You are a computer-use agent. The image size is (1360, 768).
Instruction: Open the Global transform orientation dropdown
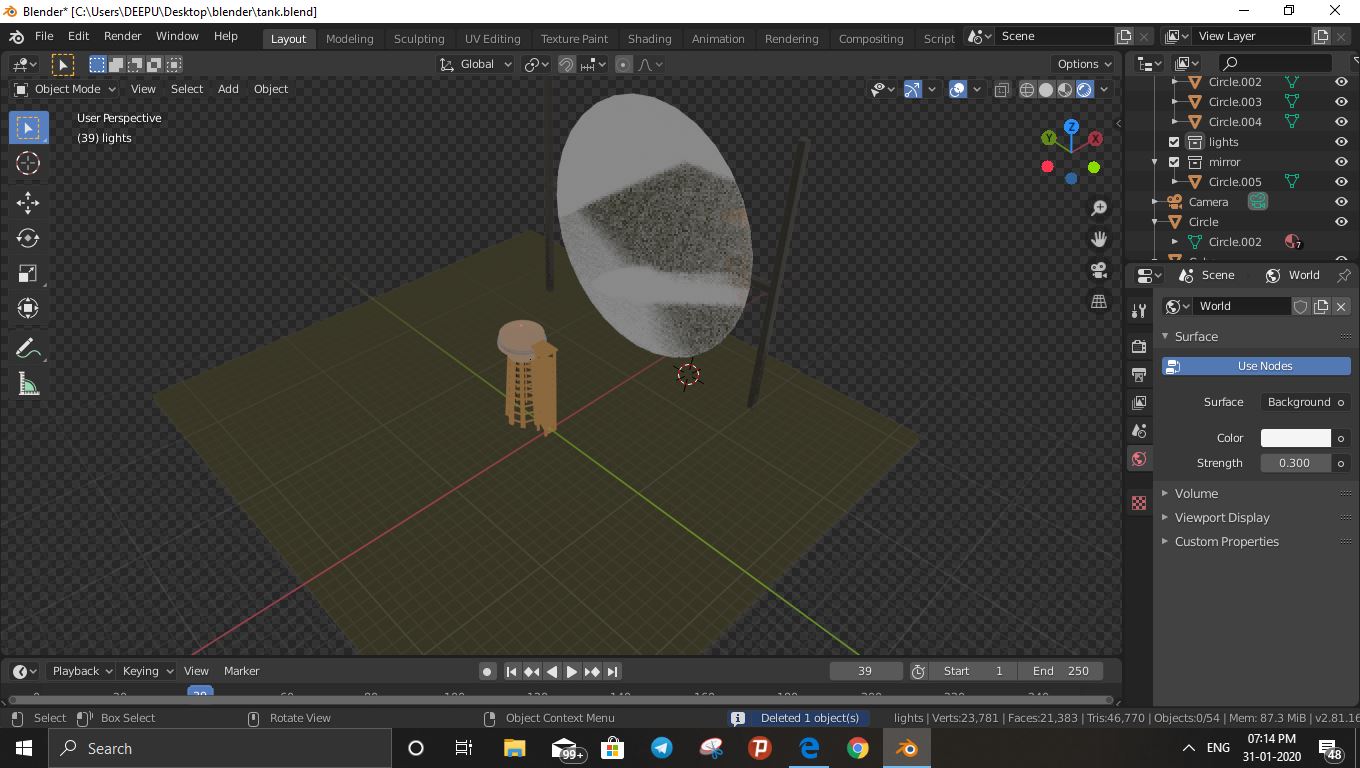476,64
